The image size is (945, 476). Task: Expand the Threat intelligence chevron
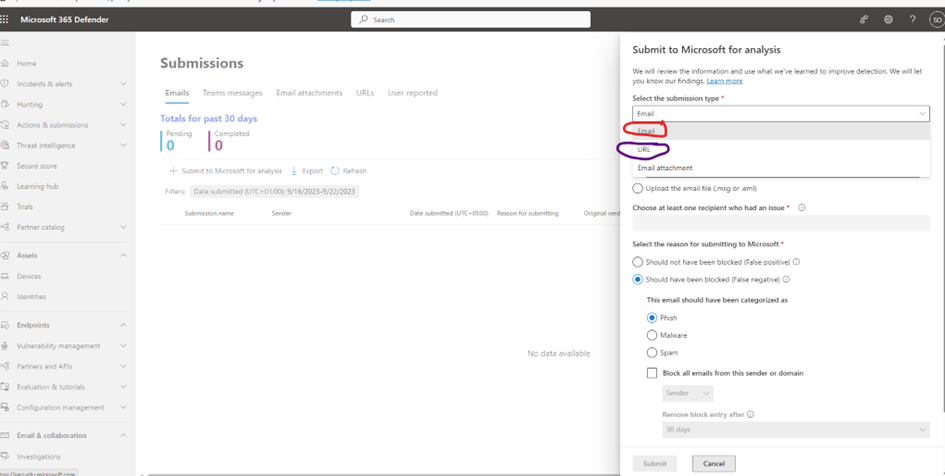click(x=124, y=145)
